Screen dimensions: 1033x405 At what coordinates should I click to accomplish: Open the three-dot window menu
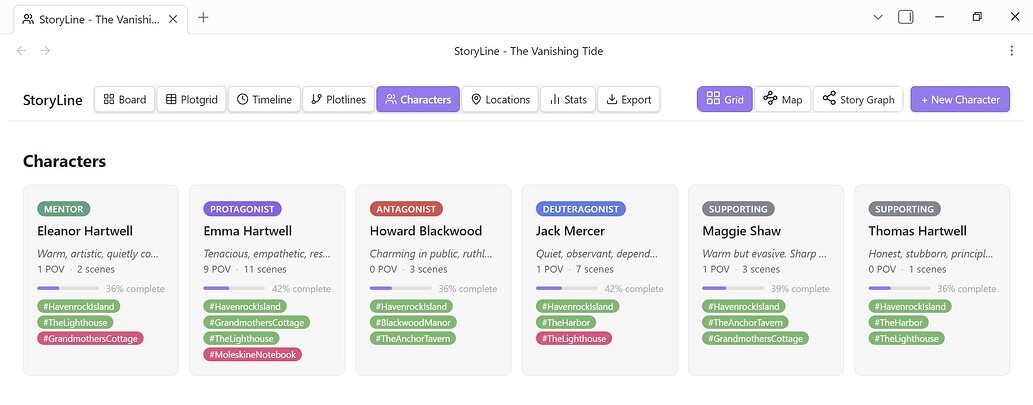click(1011, 51)
